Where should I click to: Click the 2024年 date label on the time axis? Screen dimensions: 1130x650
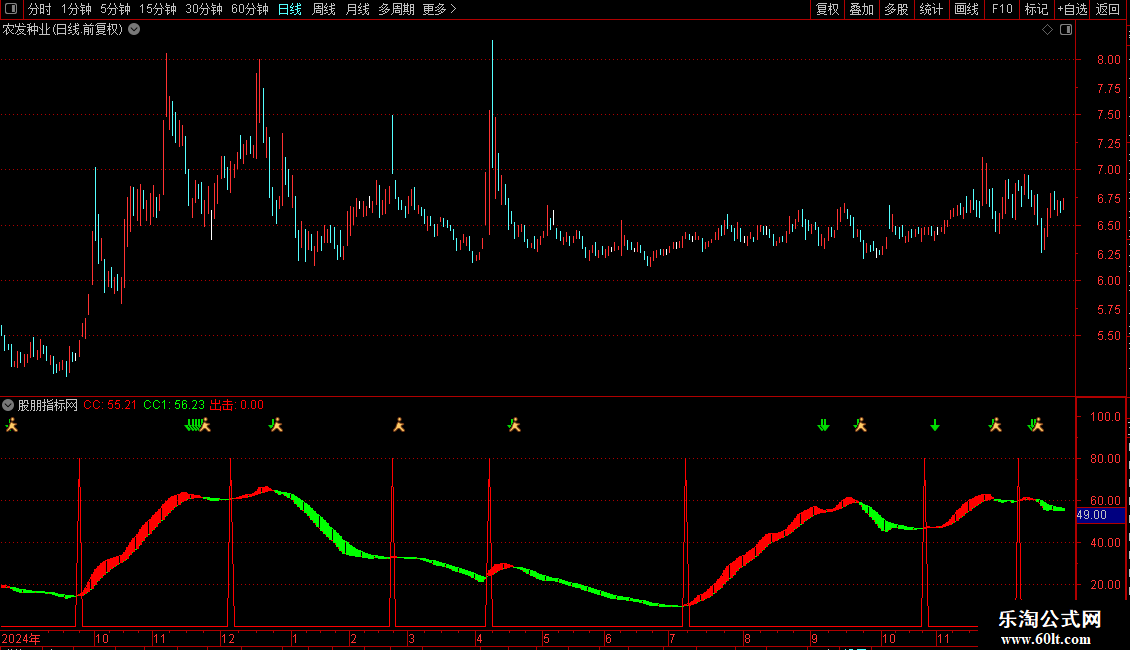pyautogui.click(x=21, y=638)
